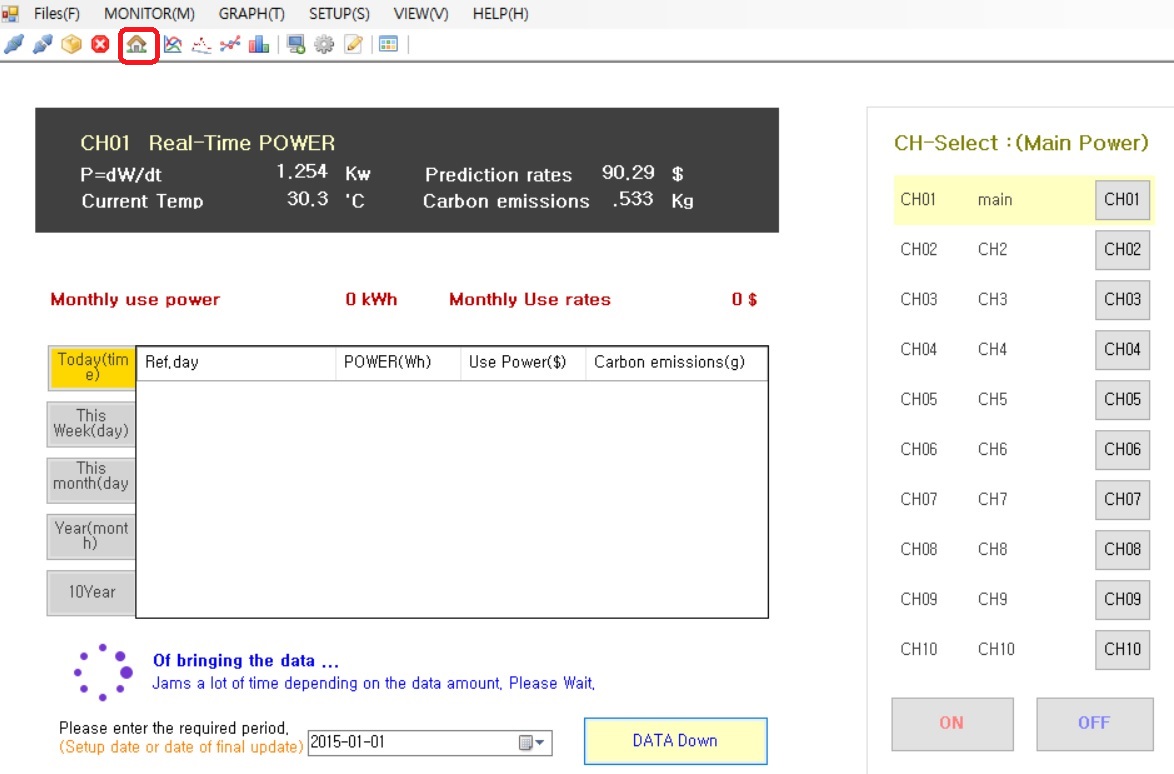The image size is (1174, 774).
Task: Select channel CH05 button
Action: point(1122,400)
